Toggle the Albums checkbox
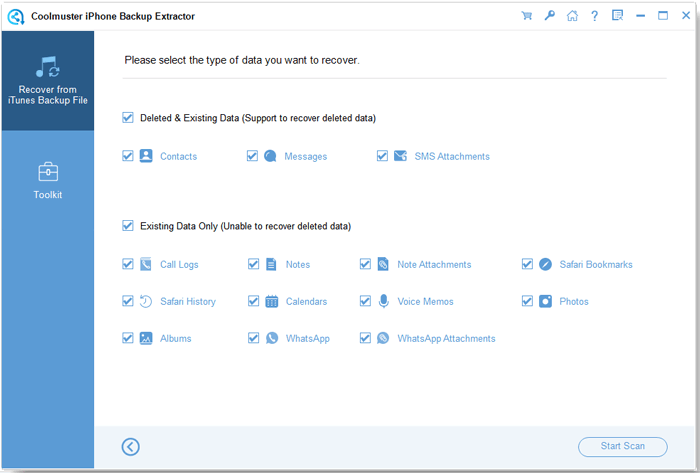The image size is (700, 473). point(128,338)
